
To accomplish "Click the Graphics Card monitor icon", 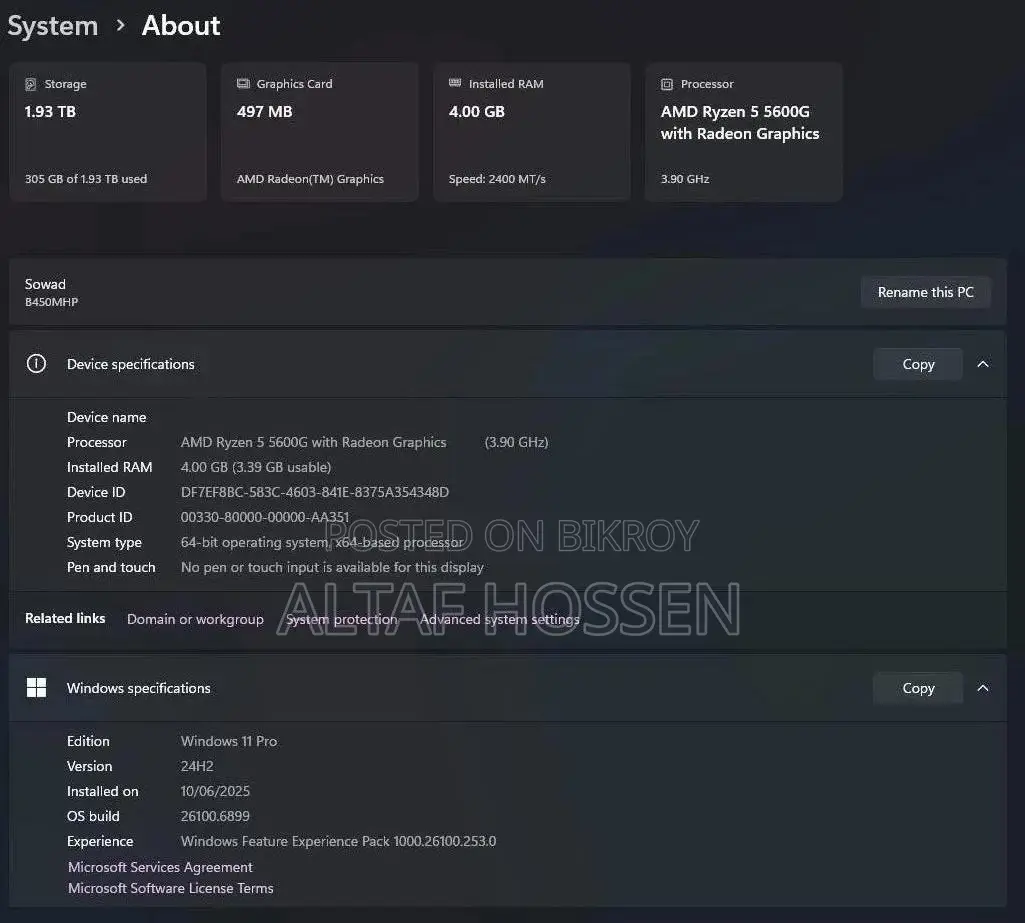I will (x=243, y=83).
